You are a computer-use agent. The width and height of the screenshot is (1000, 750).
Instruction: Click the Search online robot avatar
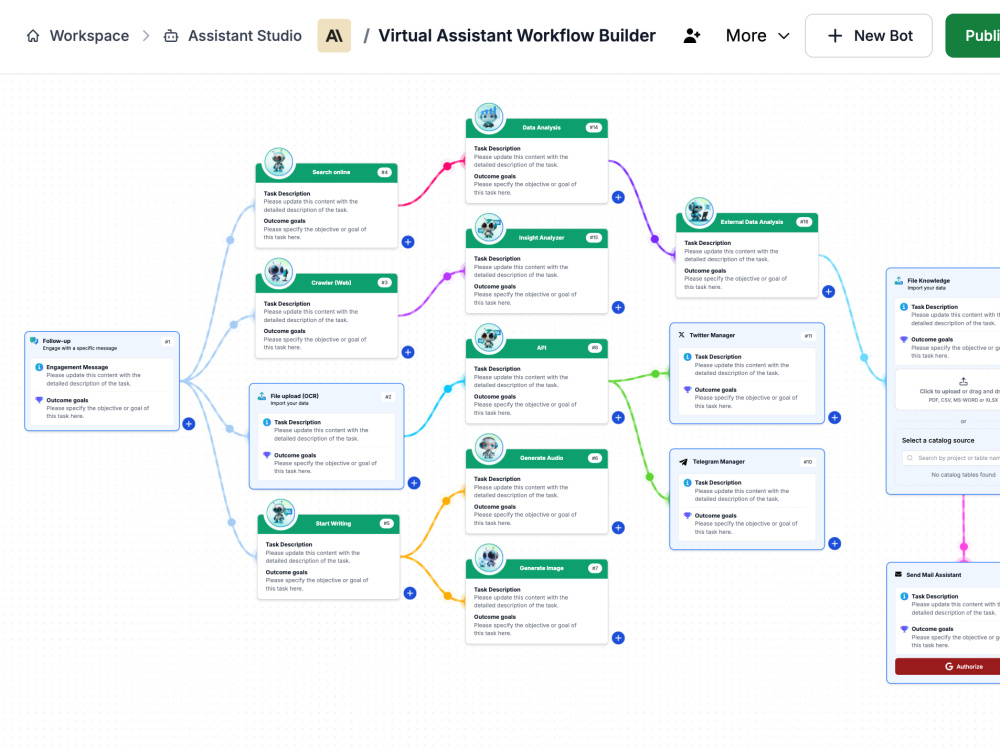[x=279, y=162]
